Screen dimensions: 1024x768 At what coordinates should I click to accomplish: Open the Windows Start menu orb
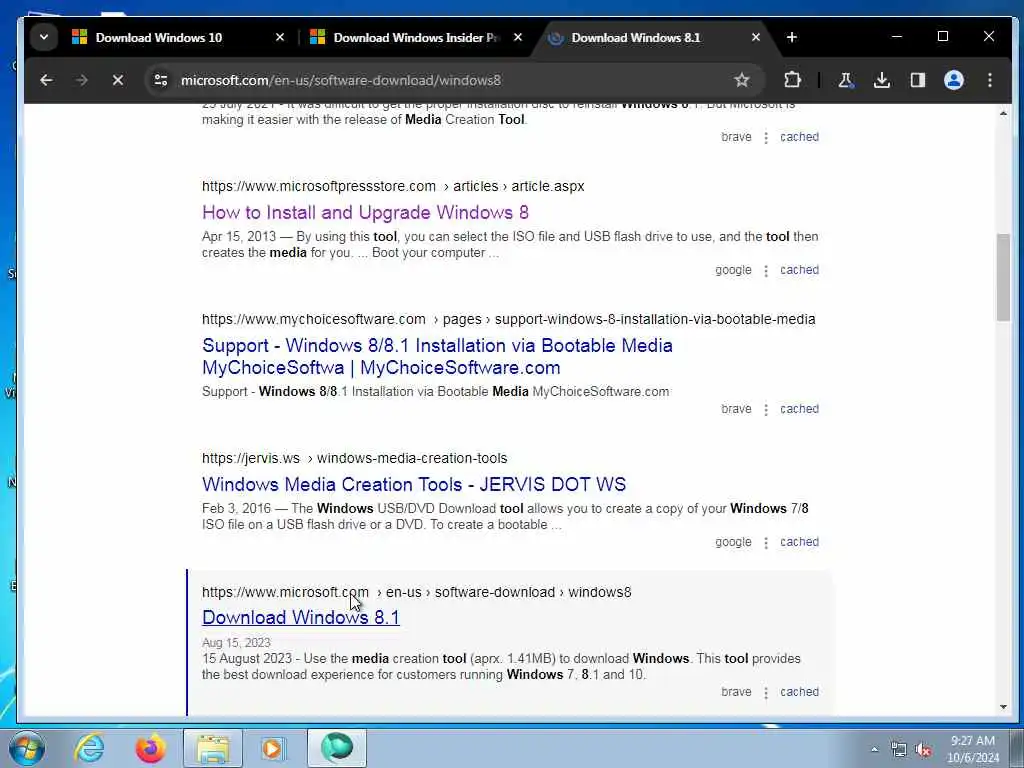click(x=26, y=748)
